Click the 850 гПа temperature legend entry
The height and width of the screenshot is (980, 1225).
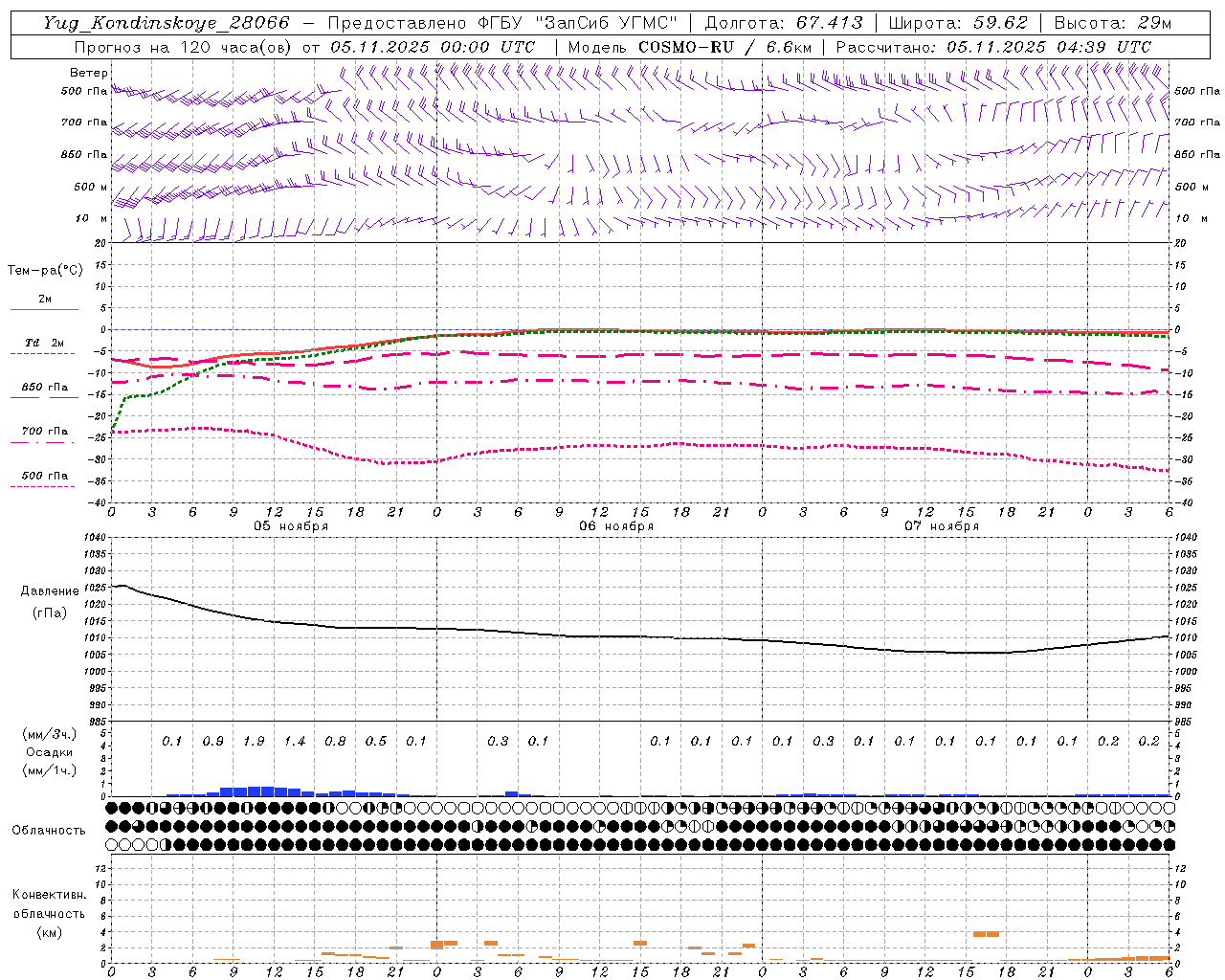(x=45, y=388)
